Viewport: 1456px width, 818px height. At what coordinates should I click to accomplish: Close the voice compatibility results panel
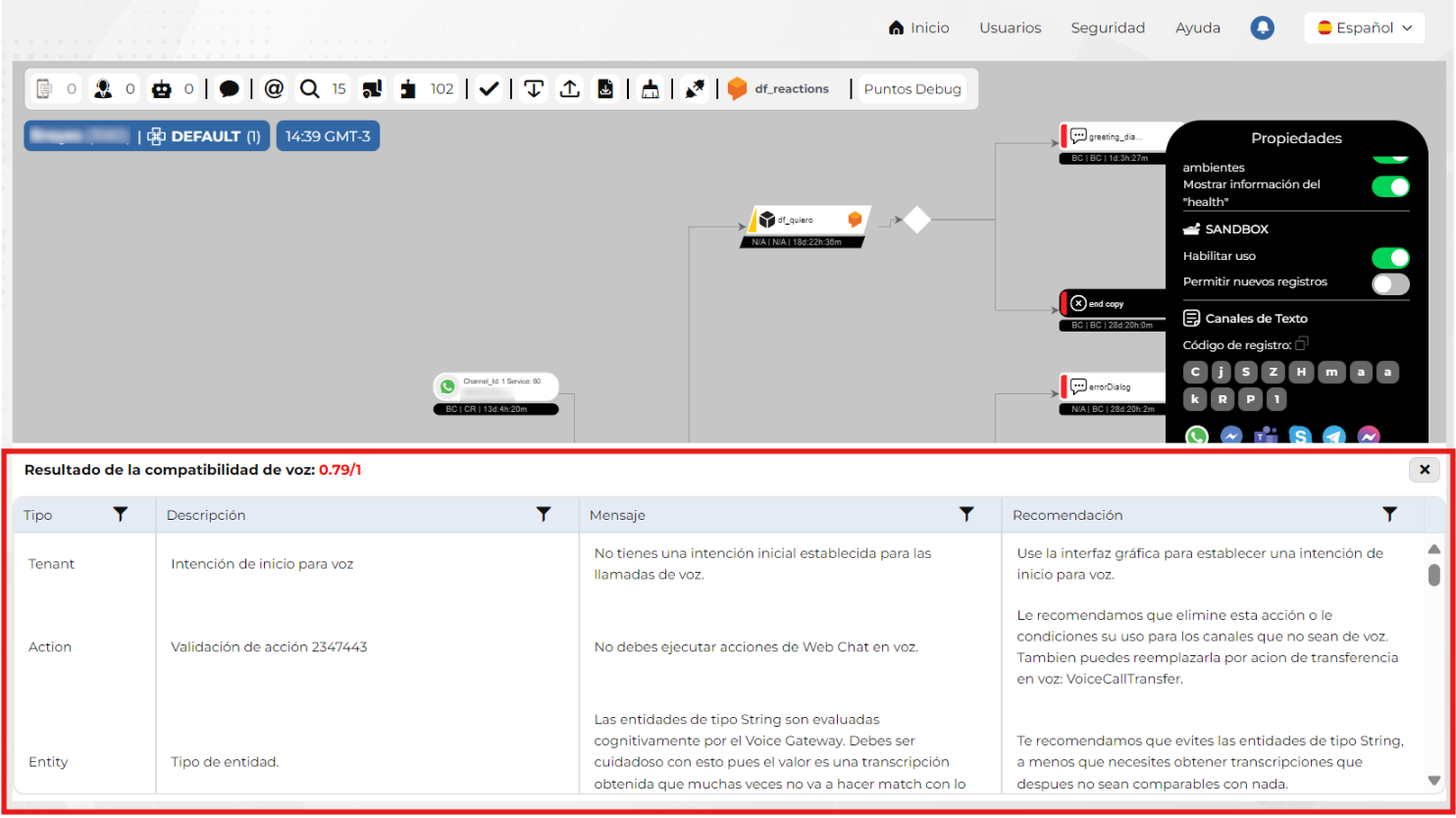click(1425, 470)
